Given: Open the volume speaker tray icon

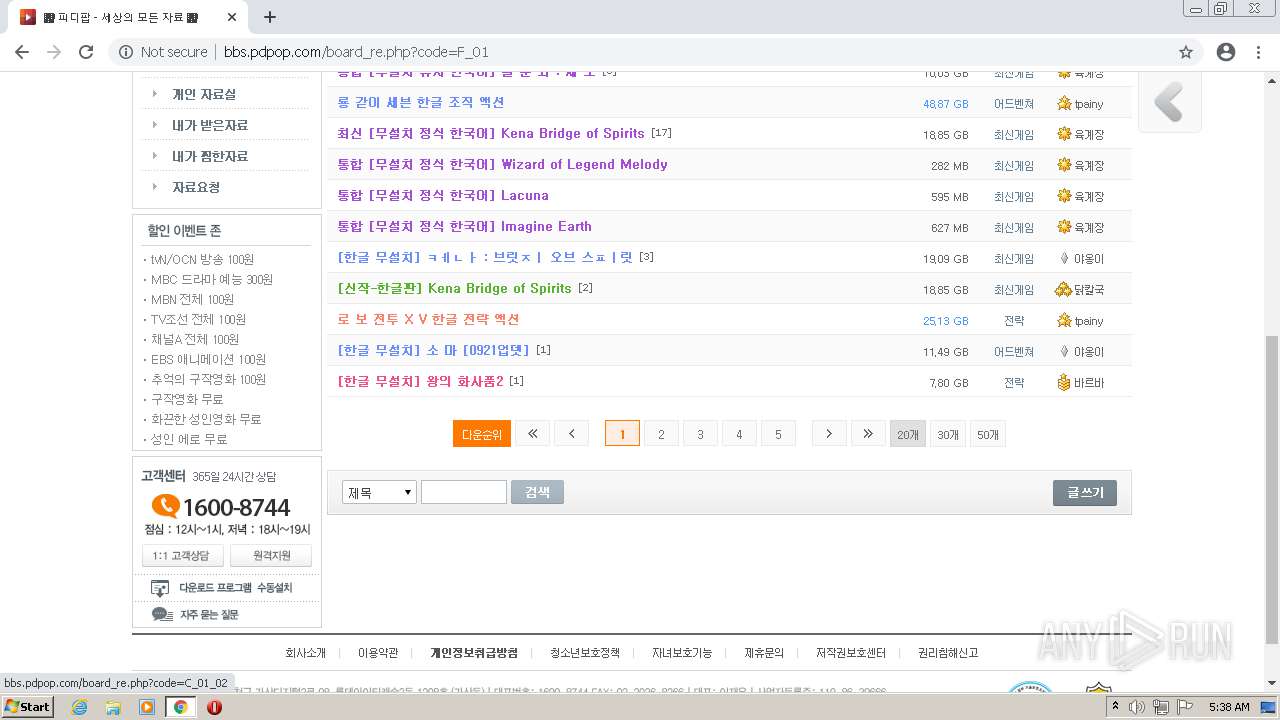Looking at the screenshot, I should click(x=1137, y=707).
